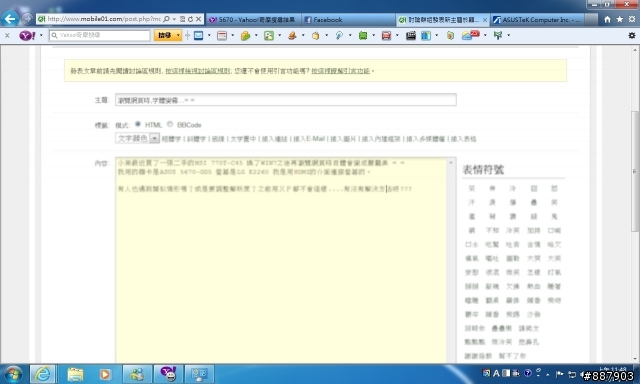The image size is (640, 384).
Task: Expand the dropdown beside the green flag icon
Action: (x=509, y=36)
